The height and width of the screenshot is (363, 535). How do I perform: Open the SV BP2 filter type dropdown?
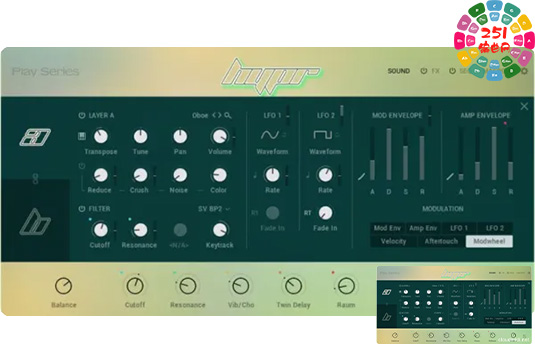pos(214,209)
